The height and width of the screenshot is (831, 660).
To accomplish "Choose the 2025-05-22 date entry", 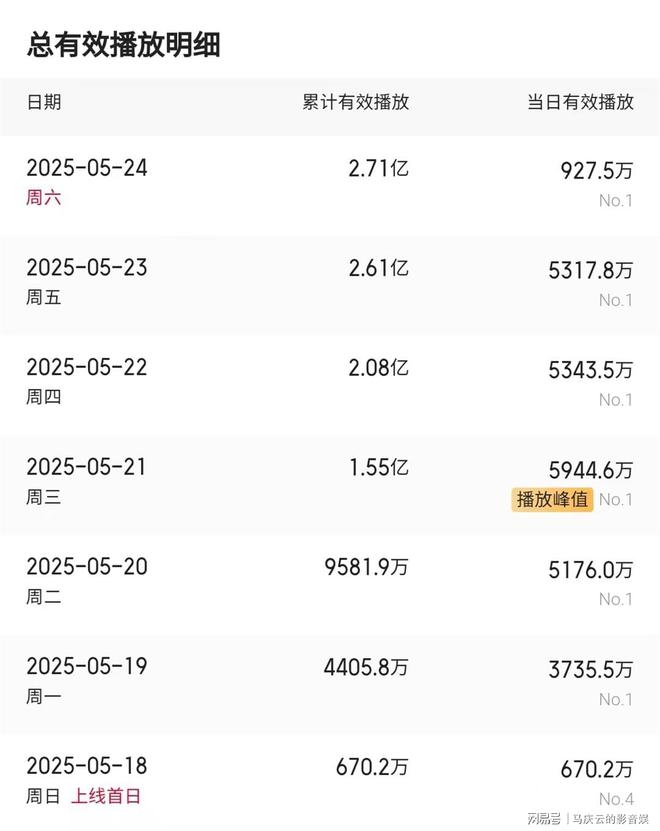I will 87,368.
